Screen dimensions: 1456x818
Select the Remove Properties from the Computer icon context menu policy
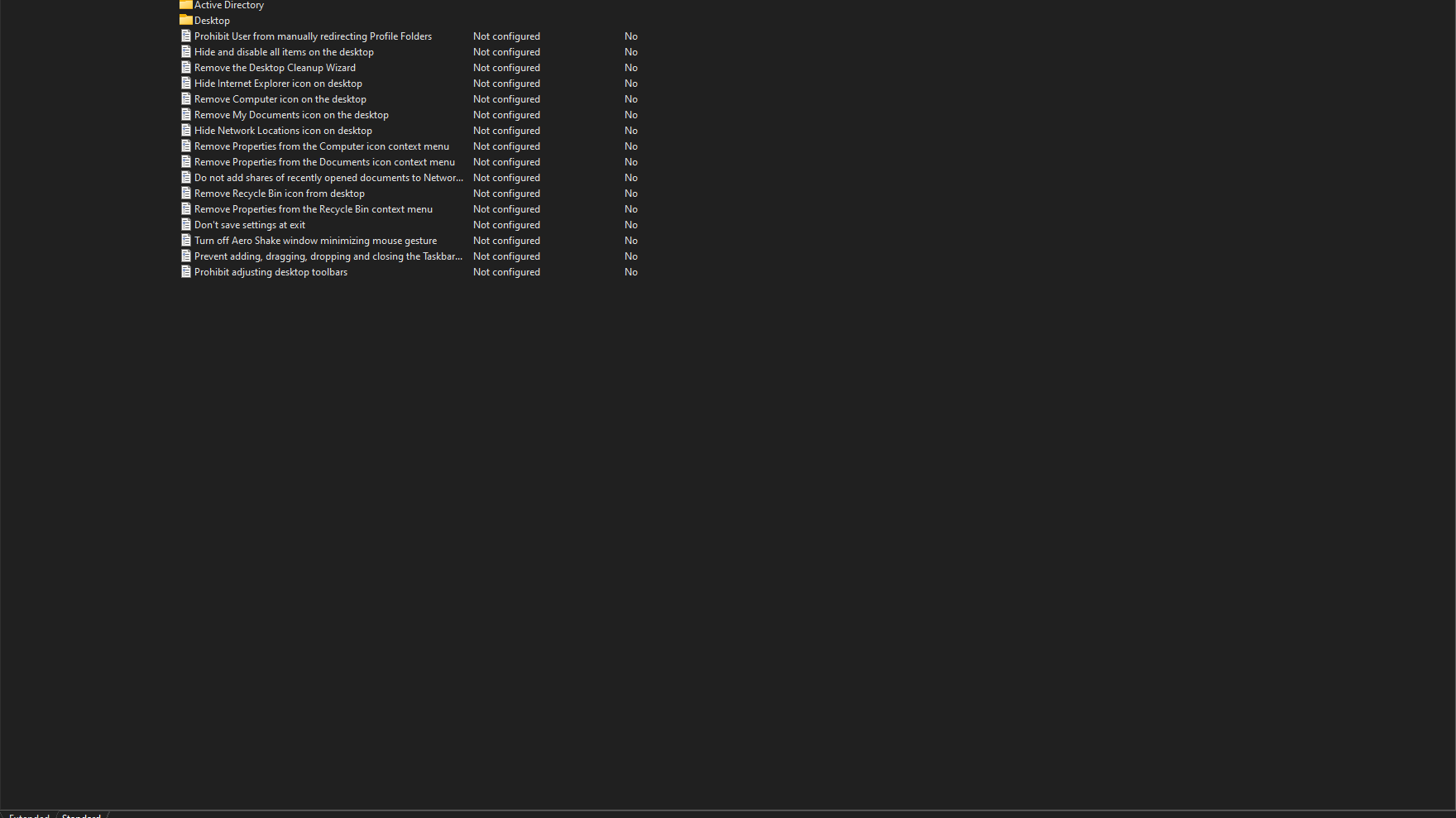[322, 146]
